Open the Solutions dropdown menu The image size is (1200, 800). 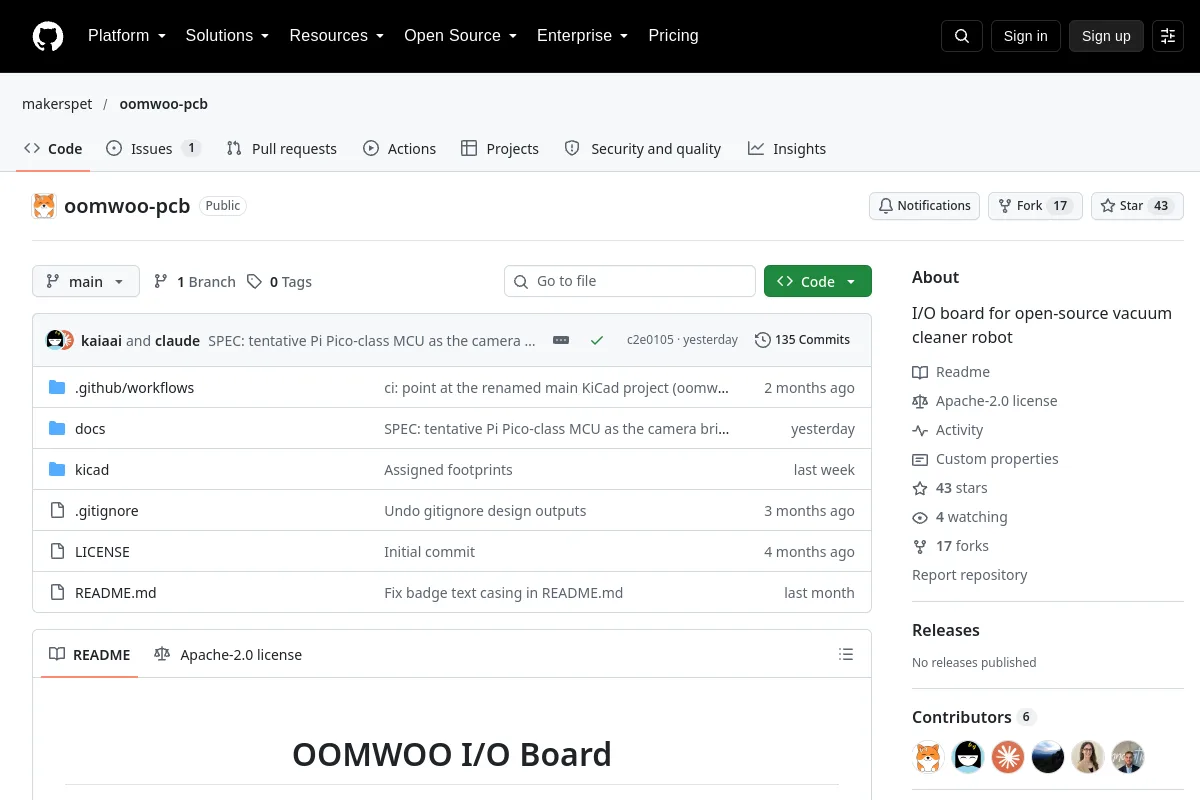click(x=227, y=36)
